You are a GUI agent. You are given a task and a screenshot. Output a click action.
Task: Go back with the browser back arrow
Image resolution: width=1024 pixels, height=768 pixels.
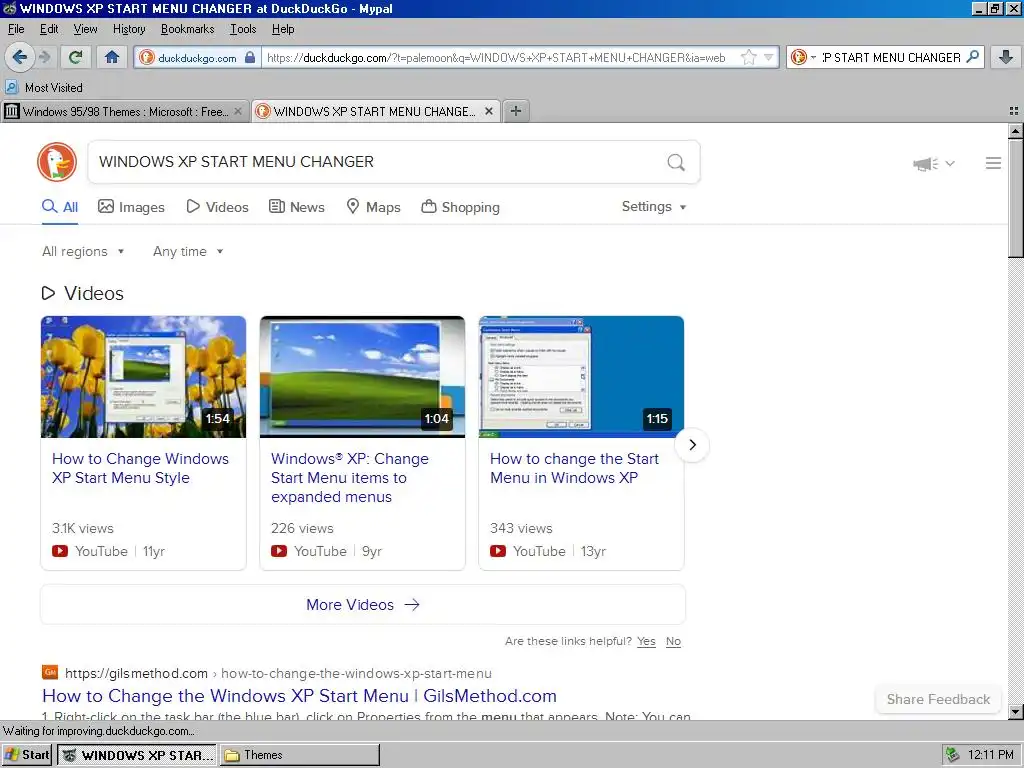pyautogui.click(x=20, y=57)
